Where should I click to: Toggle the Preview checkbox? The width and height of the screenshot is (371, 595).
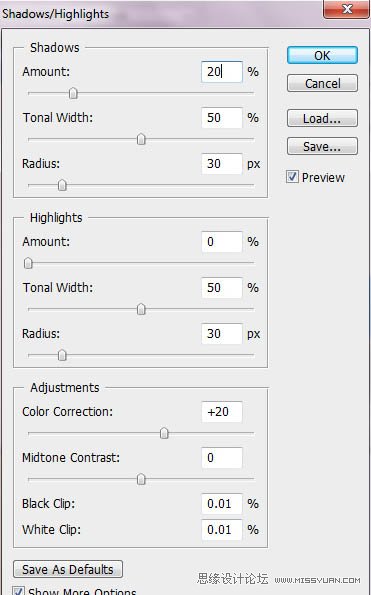(x=292, y=177)
